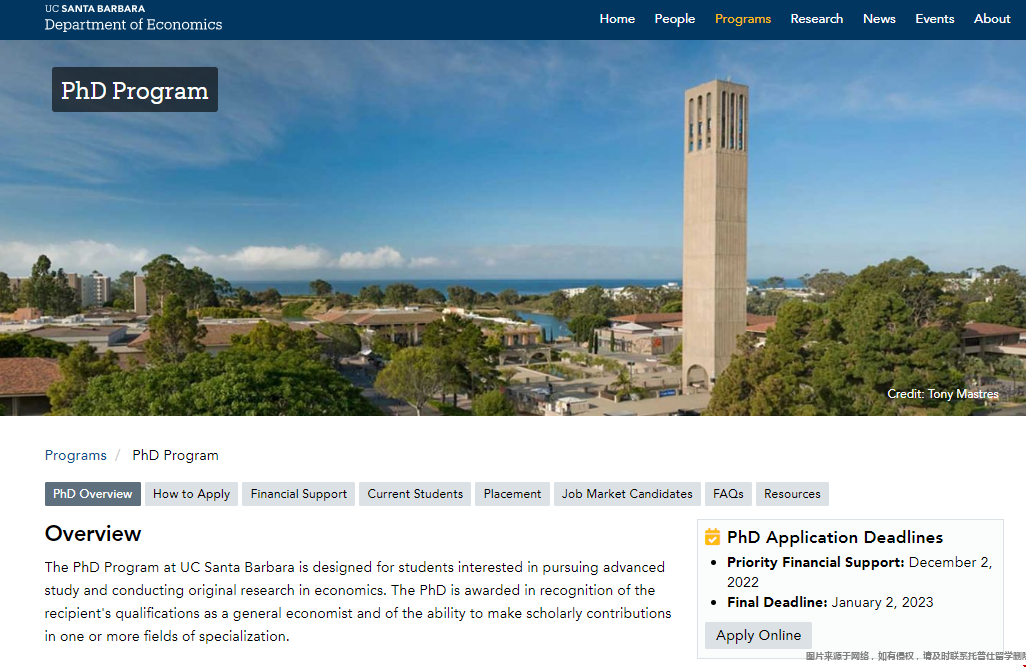Click the UC Santa Barbara Department of Economics logo
Viewport: 1026px width, 667px height.
(x=133, y=18)
